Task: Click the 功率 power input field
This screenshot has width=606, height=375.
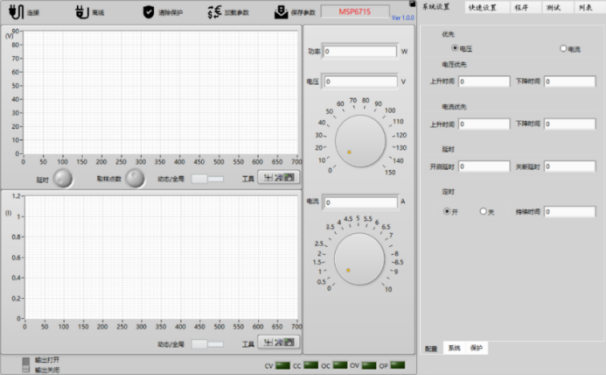Action: (x=360, y=51)
